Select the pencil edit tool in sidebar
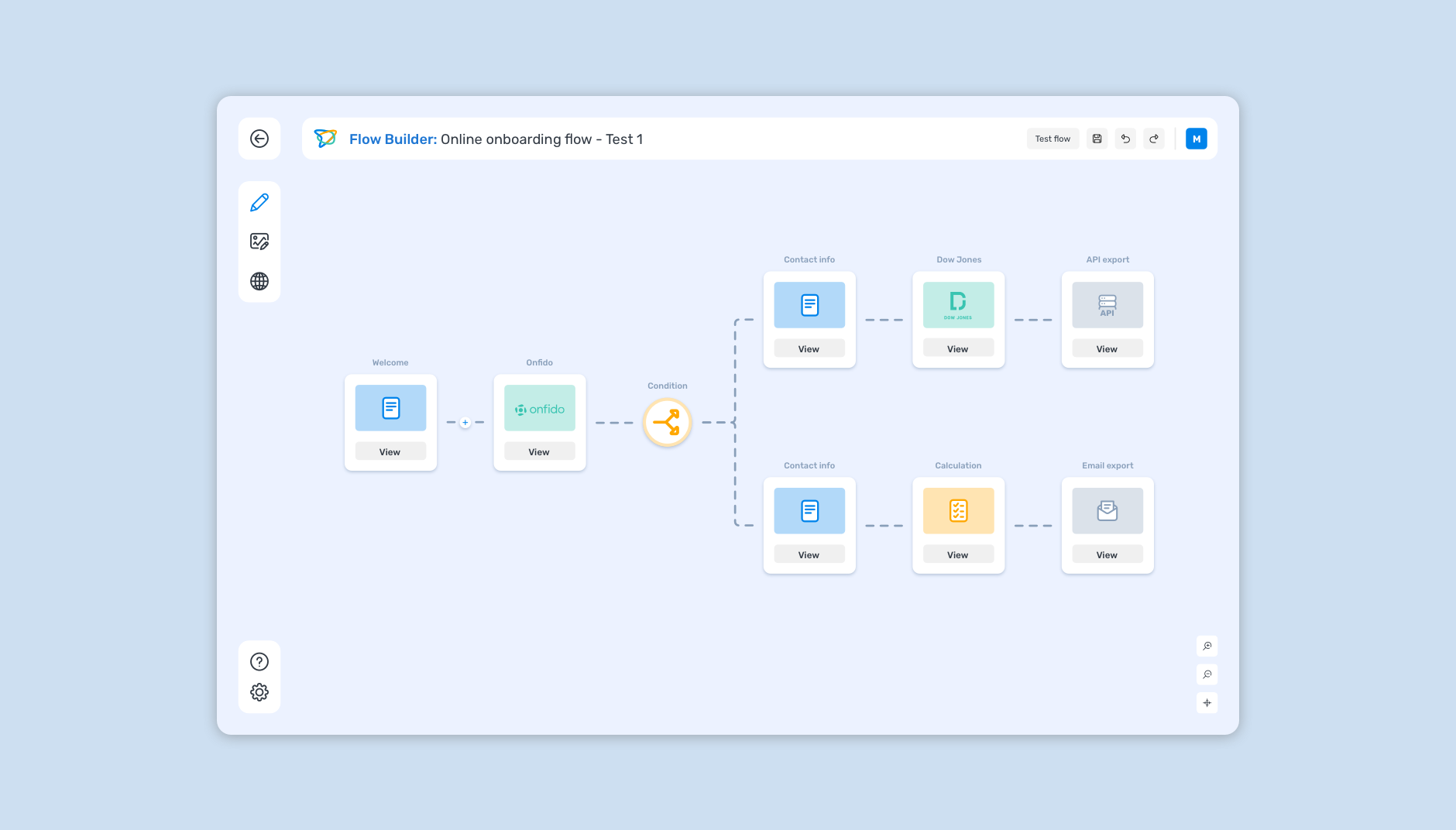Screen dimensions: 1456x830 pos(259,202)
